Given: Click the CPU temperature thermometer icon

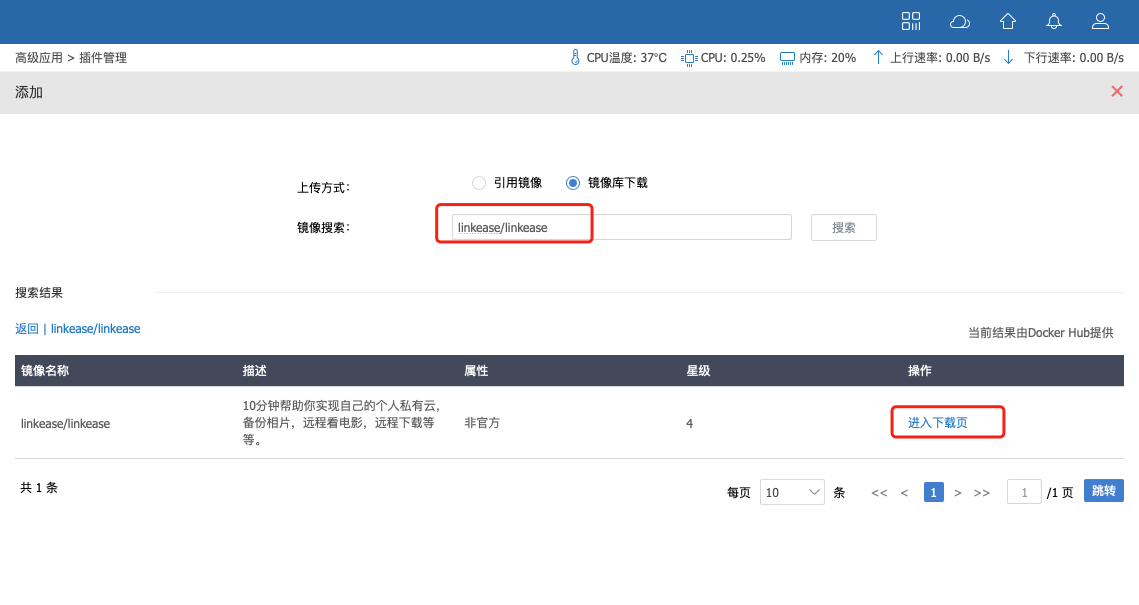Looking at the screenshot, I should pos(575,58).
